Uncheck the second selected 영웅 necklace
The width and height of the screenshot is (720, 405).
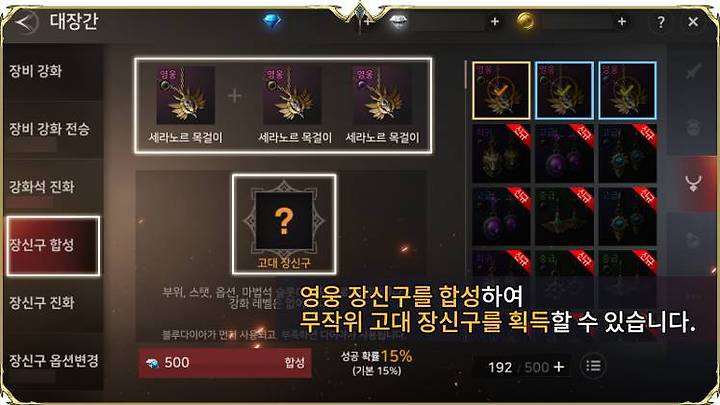564,90
